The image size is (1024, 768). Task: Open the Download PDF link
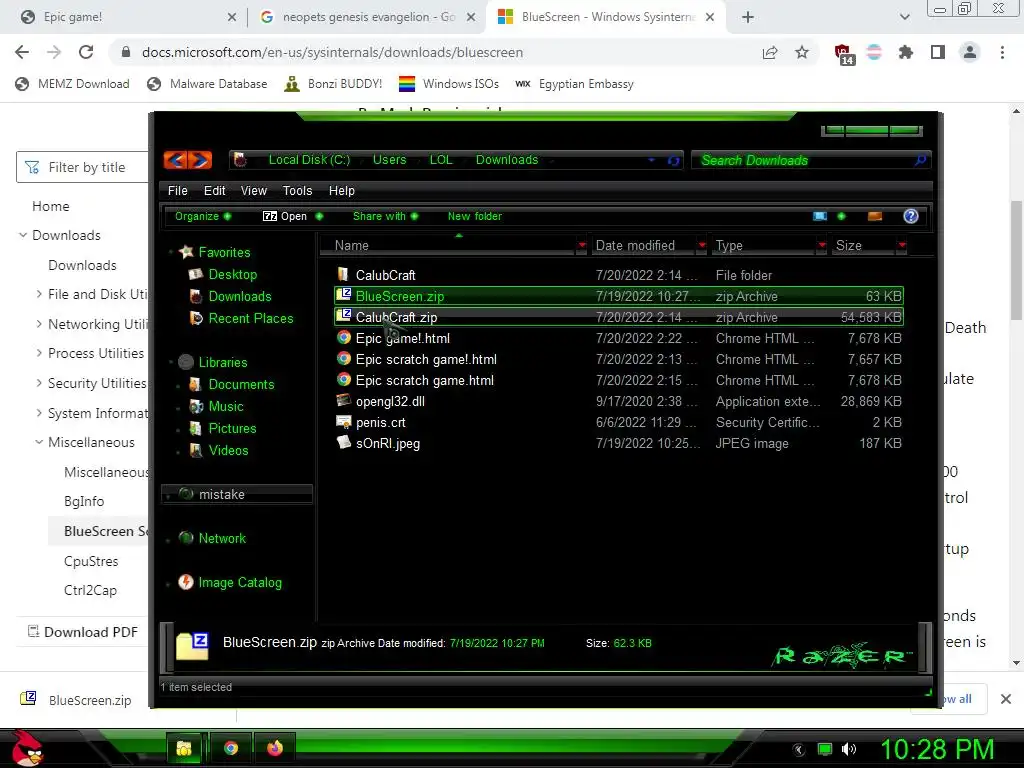pos(83,632)
